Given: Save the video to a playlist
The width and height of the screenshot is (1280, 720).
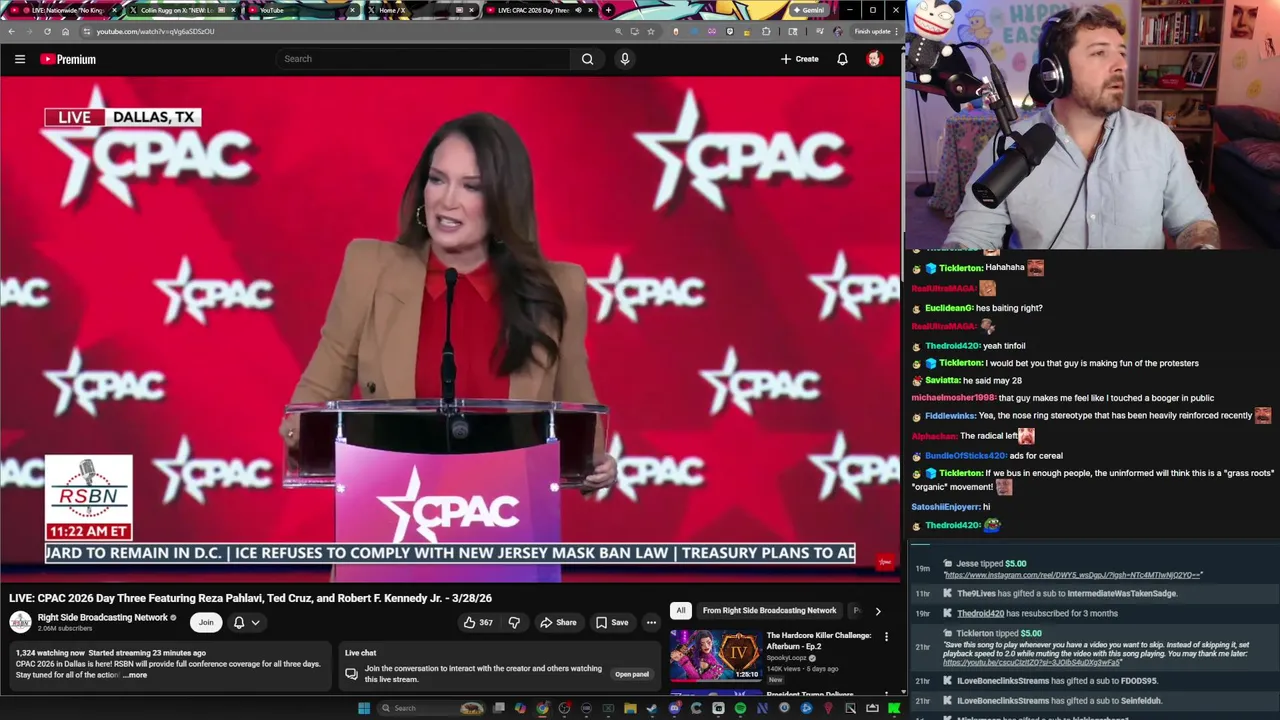Looking at the screenshot, I should point(612,622).
